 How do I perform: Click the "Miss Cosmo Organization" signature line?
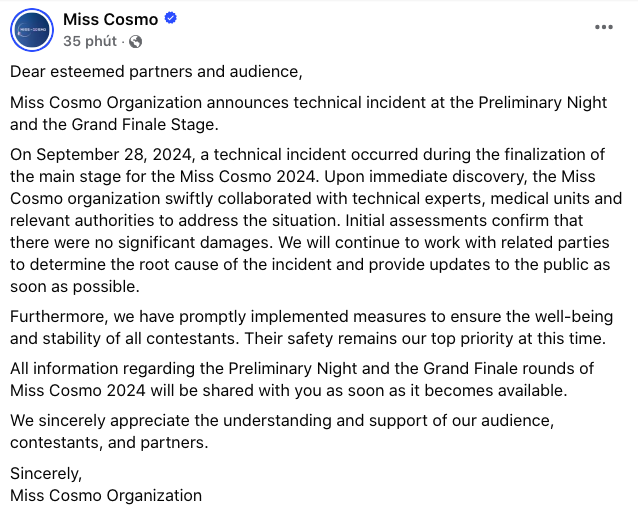106,495
